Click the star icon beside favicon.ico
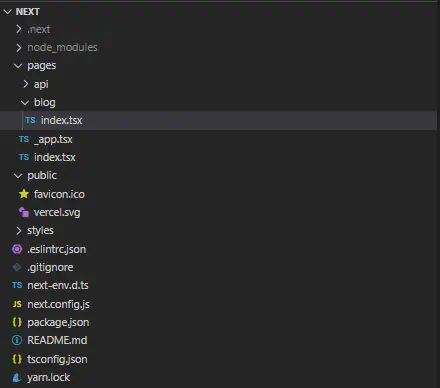 [x=24, y=194]
